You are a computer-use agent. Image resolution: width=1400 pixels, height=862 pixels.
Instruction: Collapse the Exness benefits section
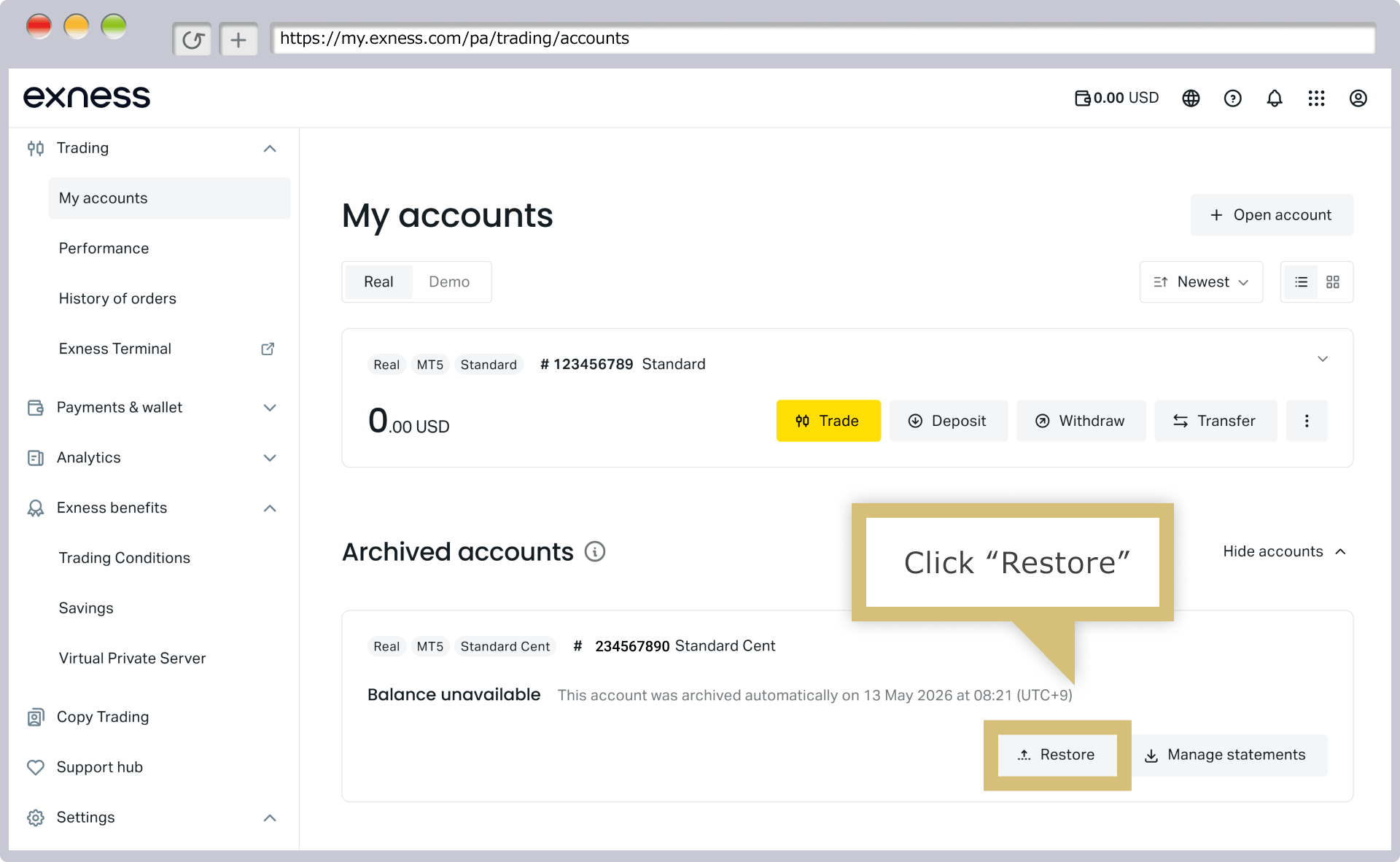(270, 508)
